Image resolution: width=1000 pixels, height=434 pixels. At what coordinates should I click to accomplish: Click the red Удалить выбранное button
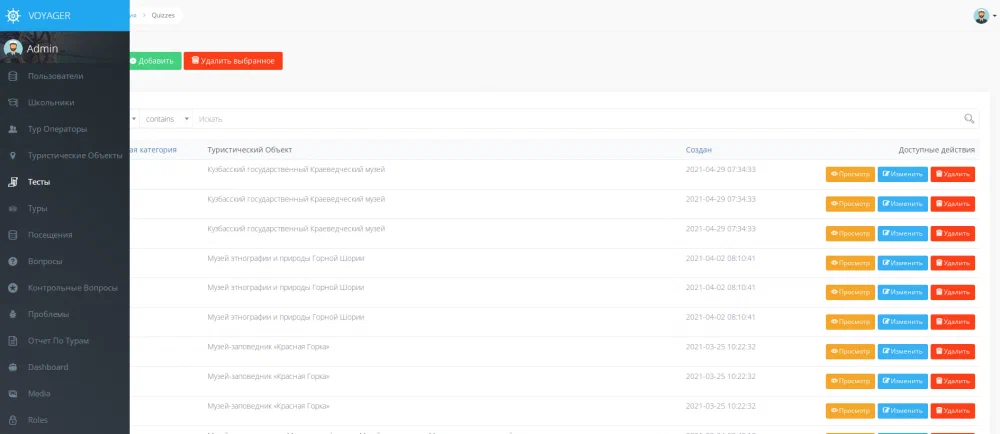click(233, 61)
